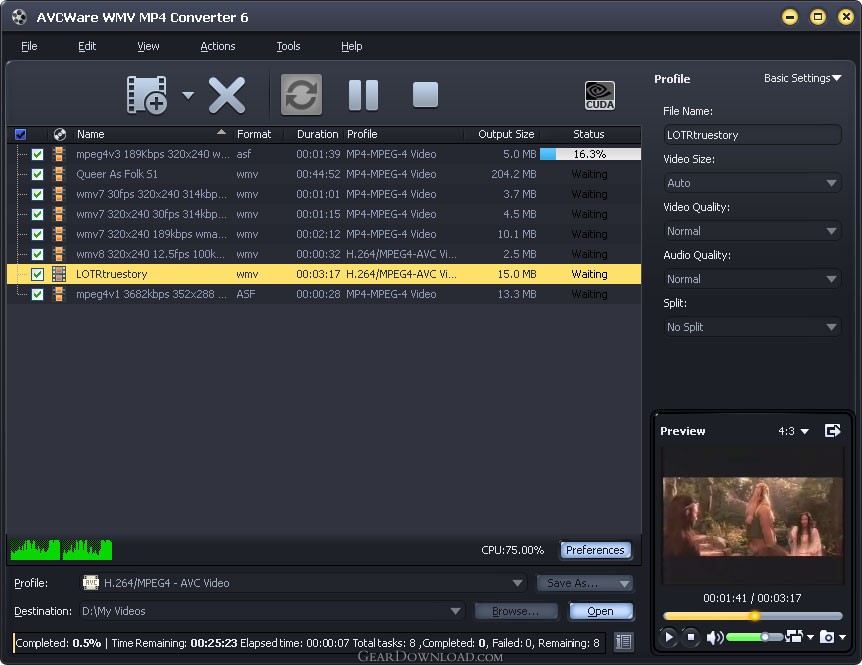This screenshot has height=665, width=862.
Task: Open the Split No Split dropdown
Action: click(752, 327)
